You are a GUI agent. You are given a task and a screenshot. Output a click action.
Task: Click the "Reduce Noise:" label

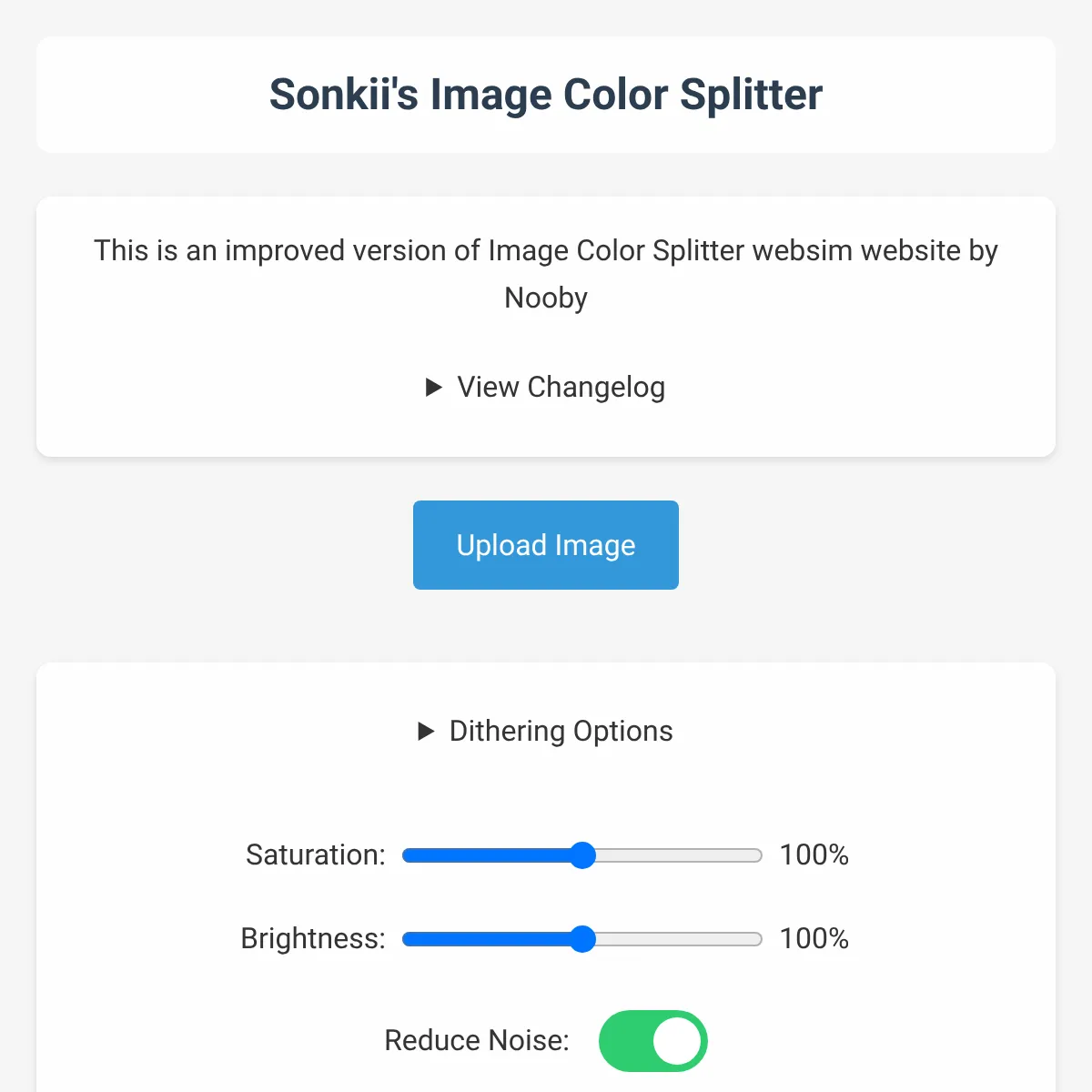pyautogui.click(x=477, y=1041)
